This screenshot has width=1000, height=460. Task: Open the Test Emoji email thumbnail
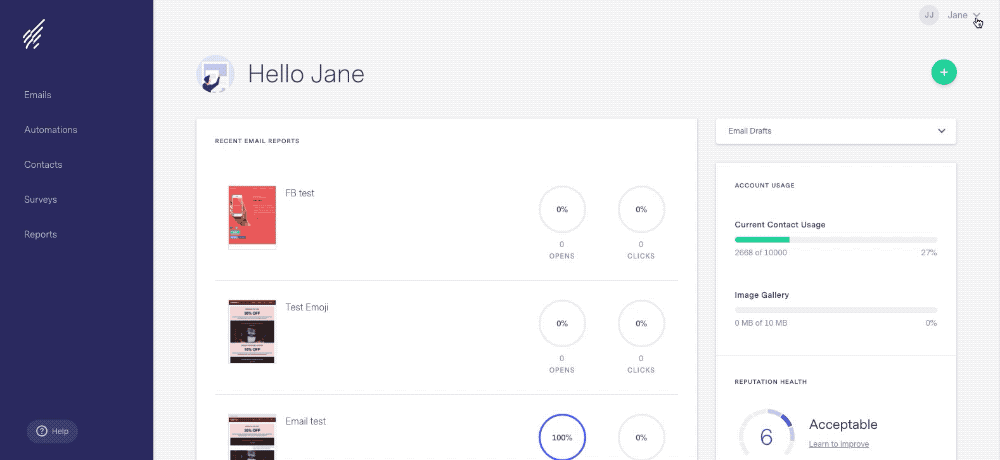click(x=252, y=332)
